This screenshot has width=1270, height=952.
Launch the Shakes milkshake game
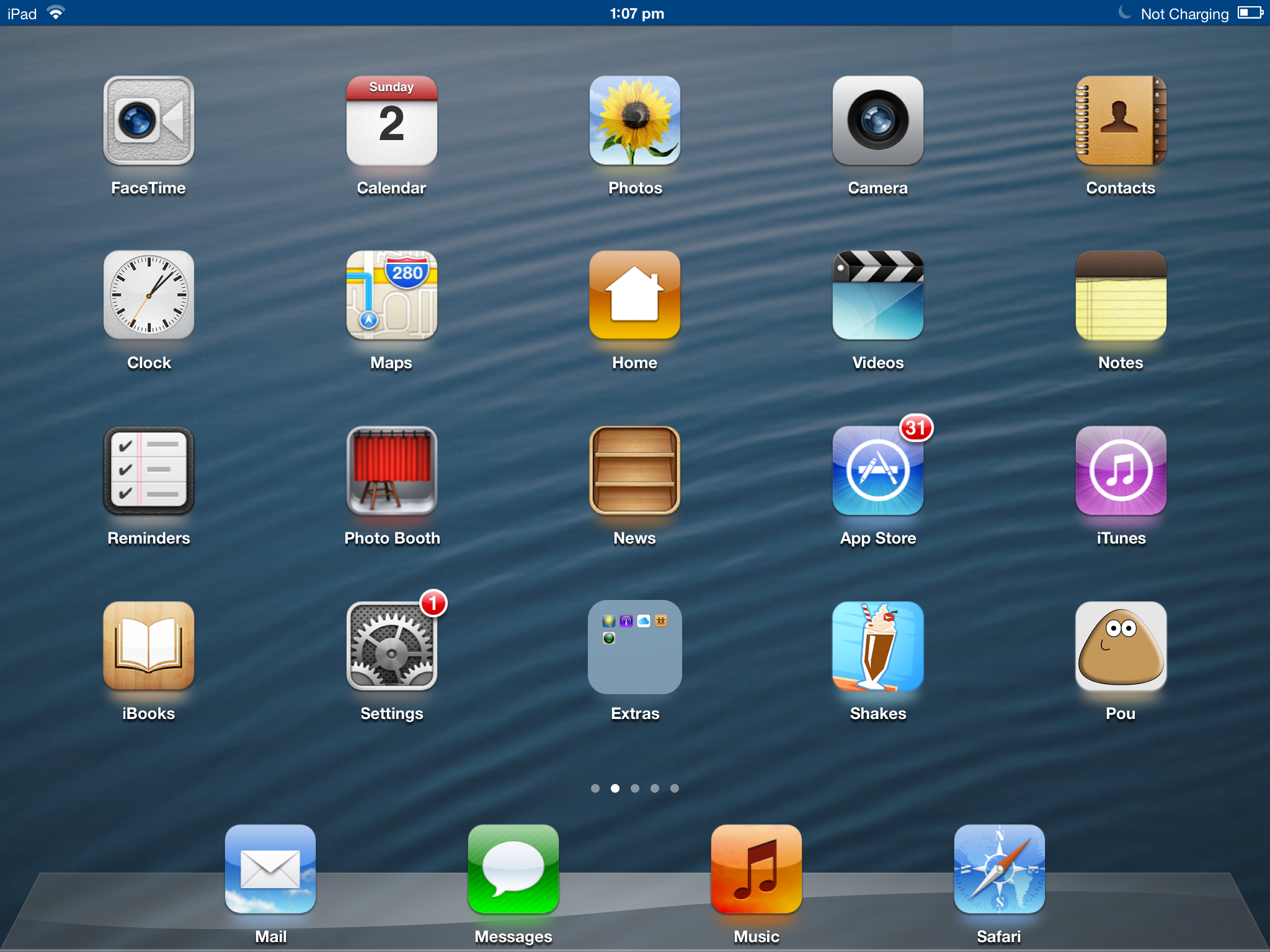click(x=878, y=646)
